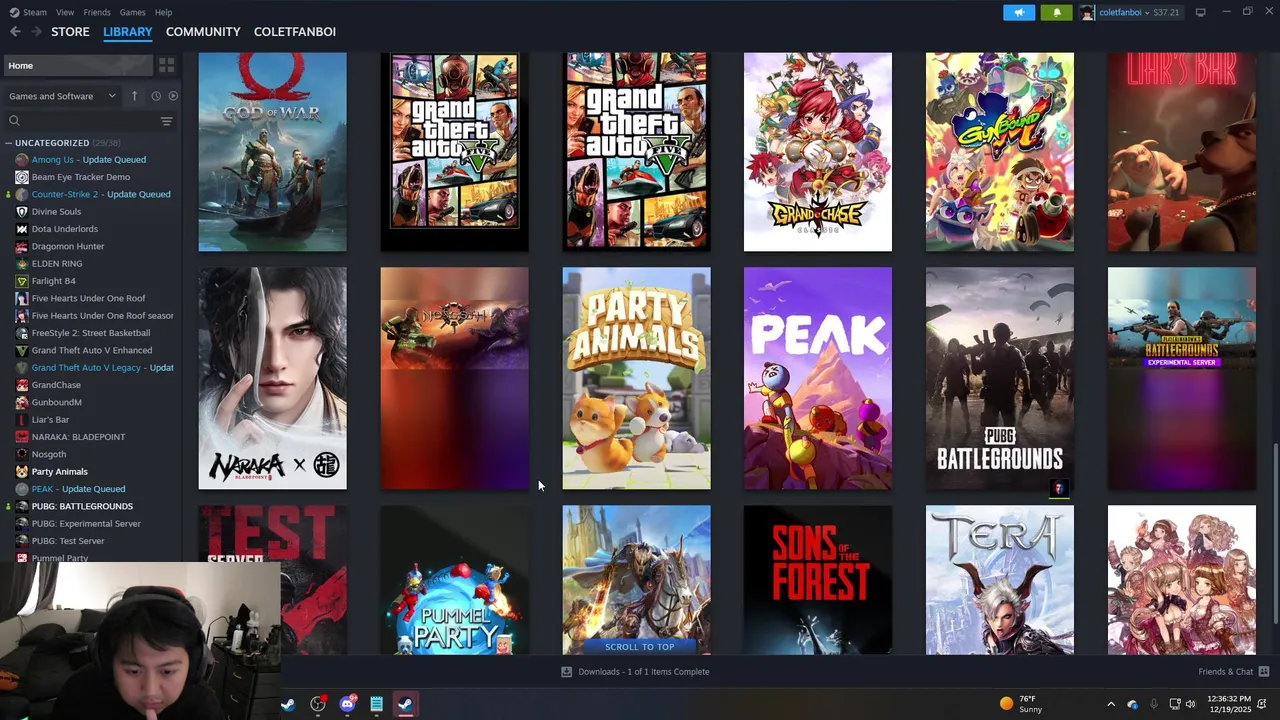
Task: Open the Steam announcements megaphone button
Action: [x=1019, y=12]
